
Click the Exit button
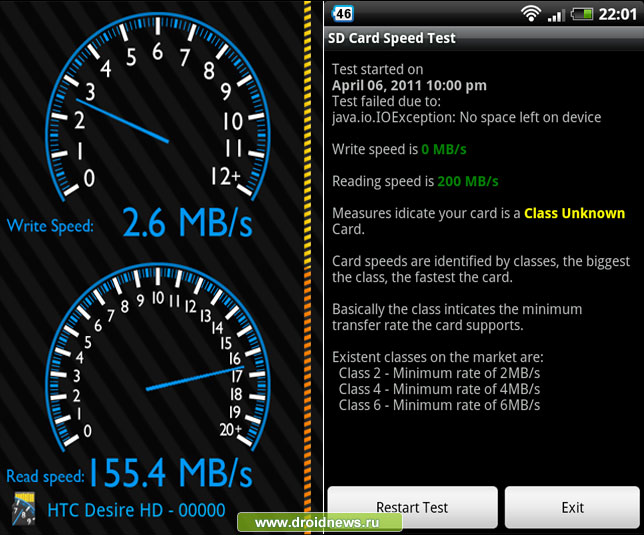point(572,507)
